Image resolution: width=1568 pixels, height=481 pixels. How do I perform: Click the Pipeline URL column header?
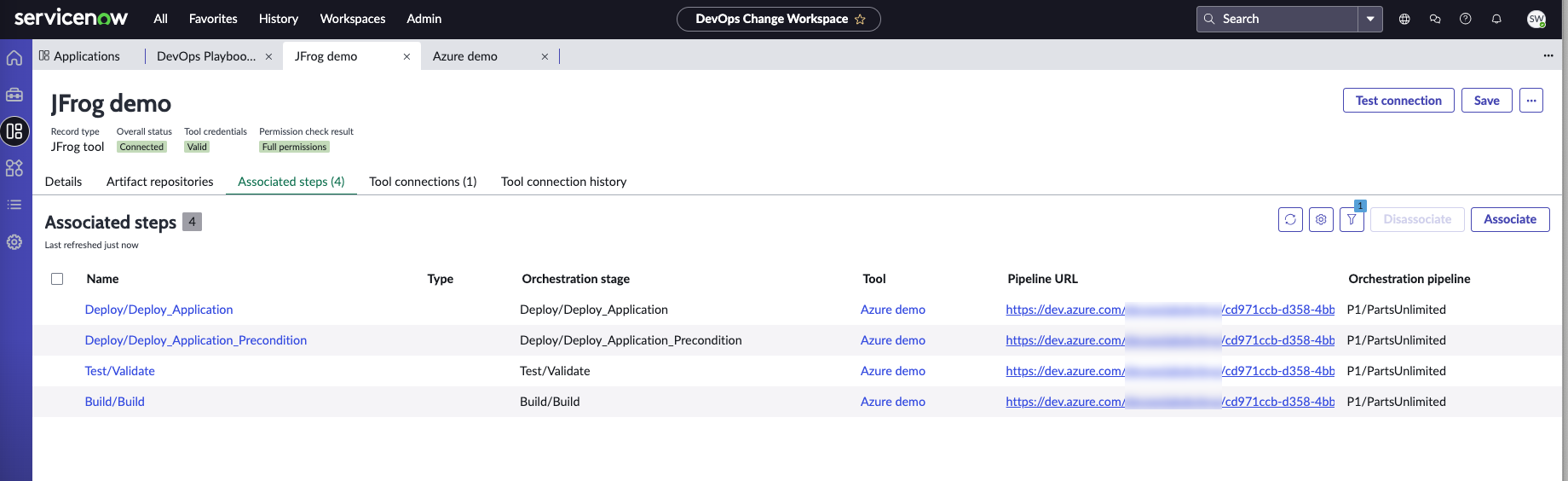1042,279
